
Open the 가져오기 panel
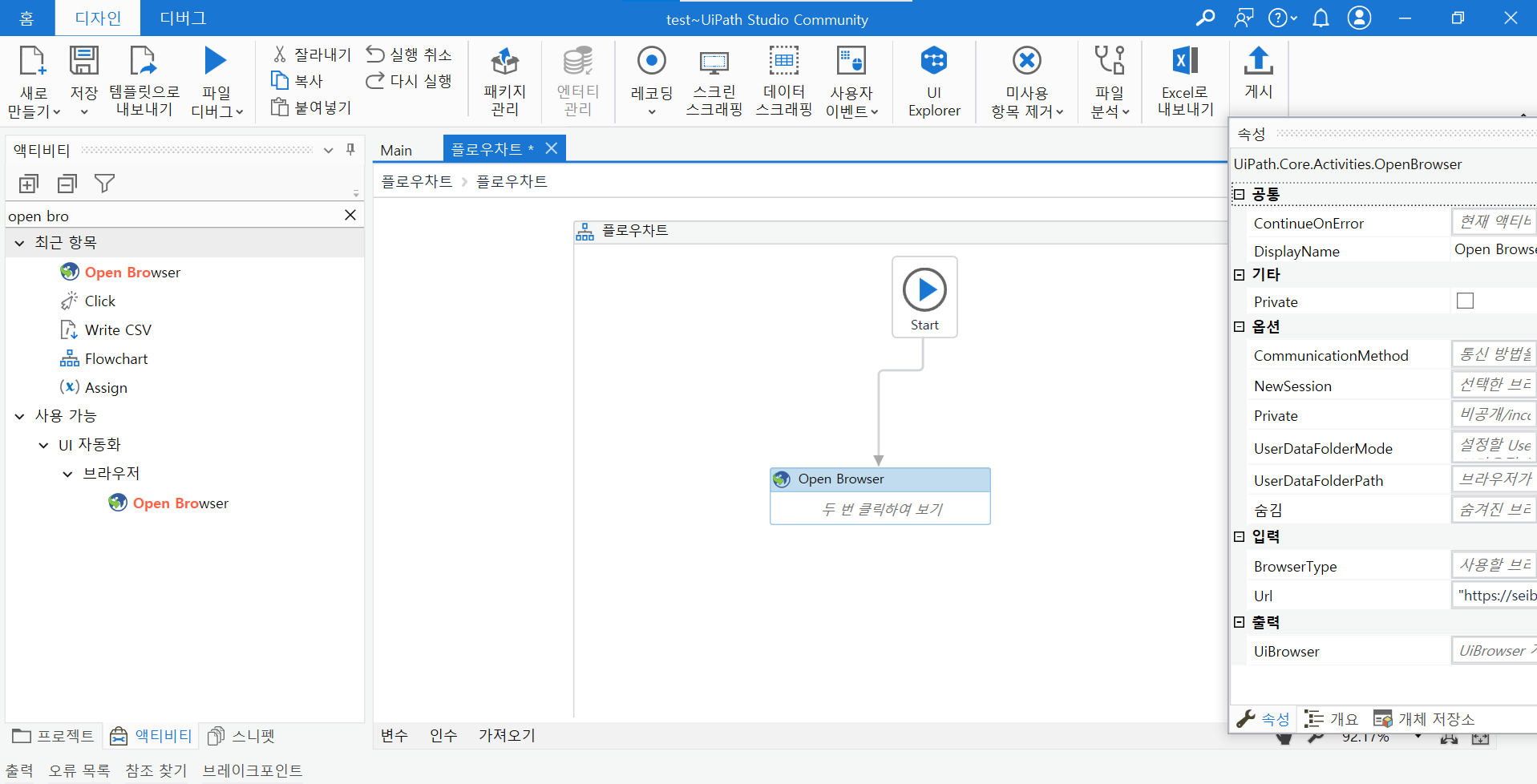coord(507,735)
